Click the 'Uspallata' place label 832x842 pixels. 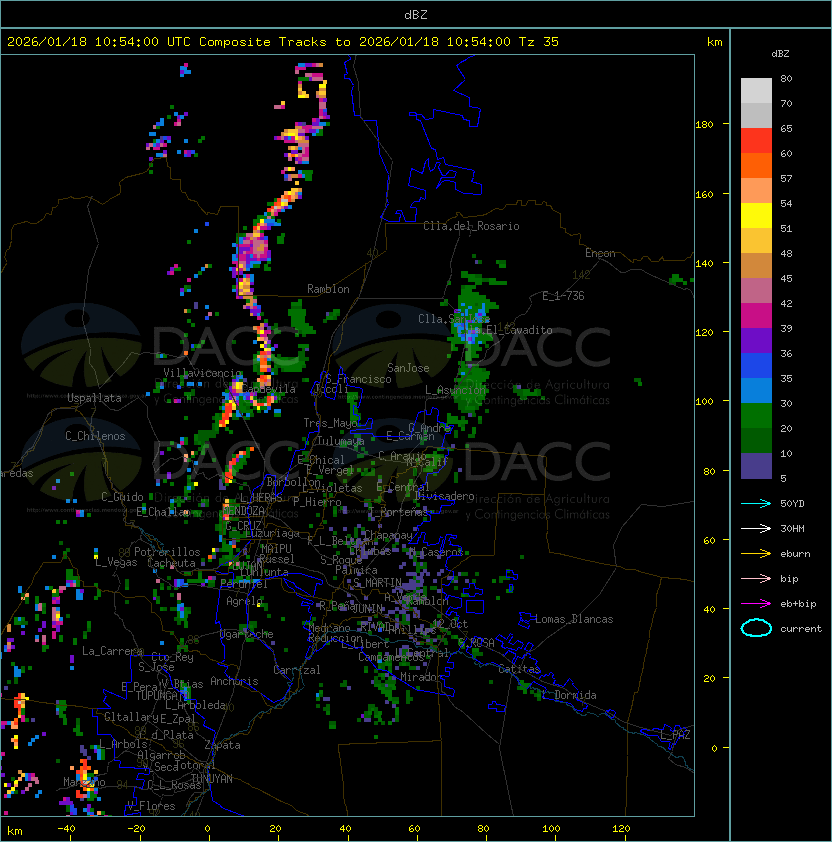[94, 398]
